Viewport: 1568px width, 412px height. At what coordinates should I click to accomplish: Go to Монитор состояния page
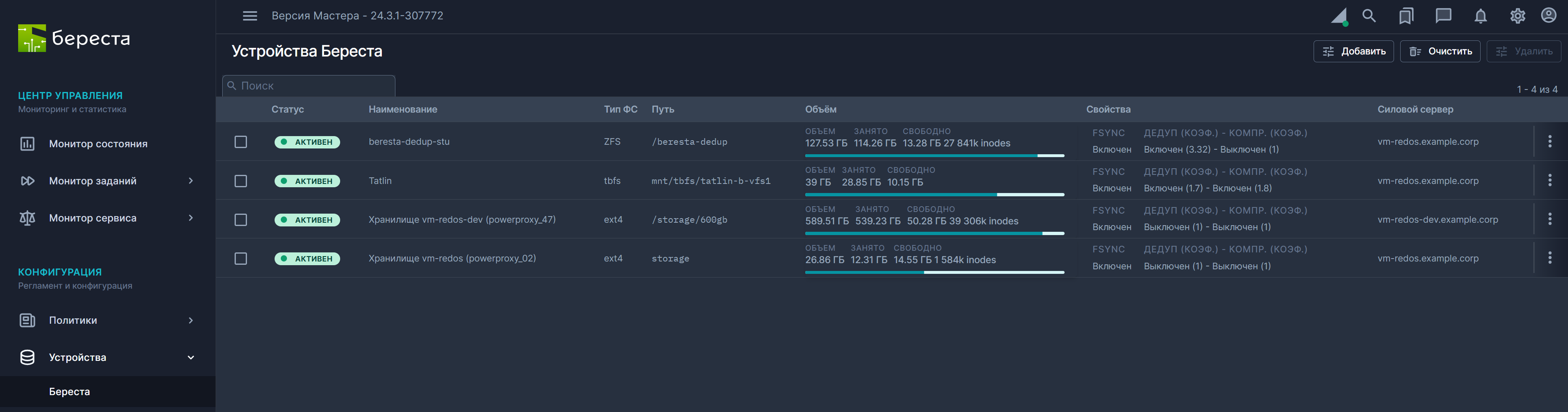98,144
